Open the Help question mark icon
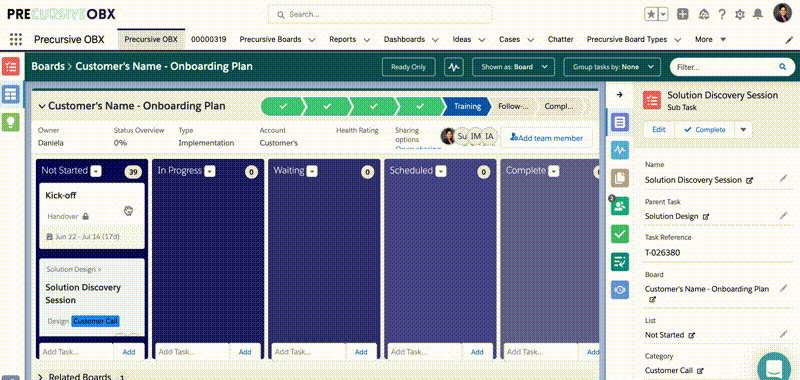800x380 pixels. tap(722, 14)
